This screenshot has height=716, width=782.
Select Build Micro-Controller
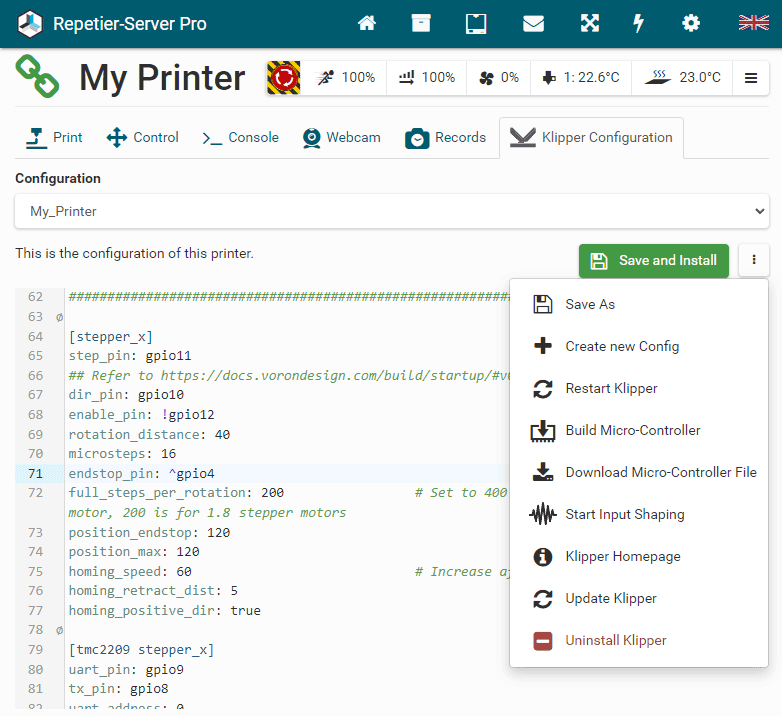[x=638, y=430]
